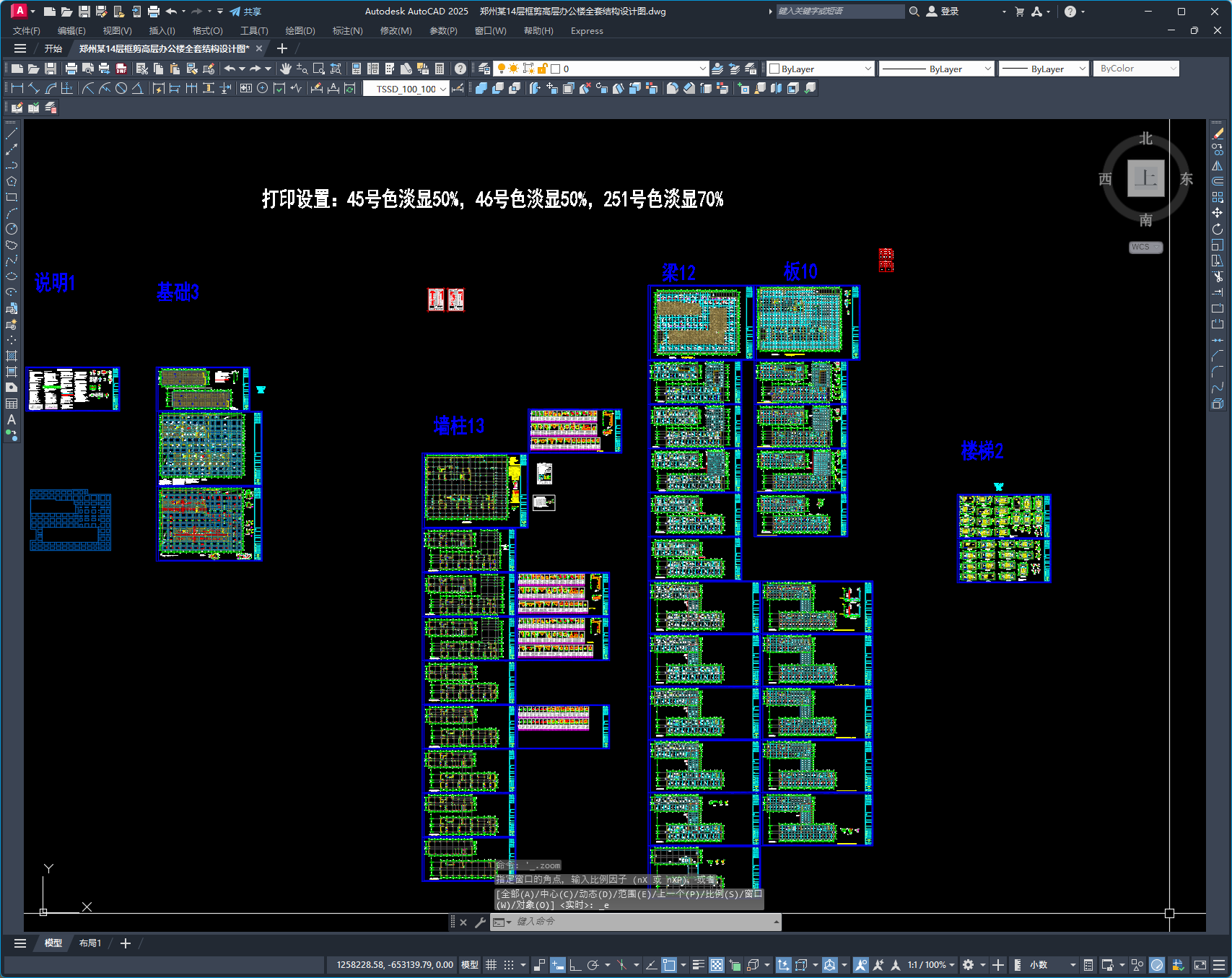Click the Plot (printer) icon in standard toolbar
Viewport: 1232px width, 978px height.
tap(71, 69)
